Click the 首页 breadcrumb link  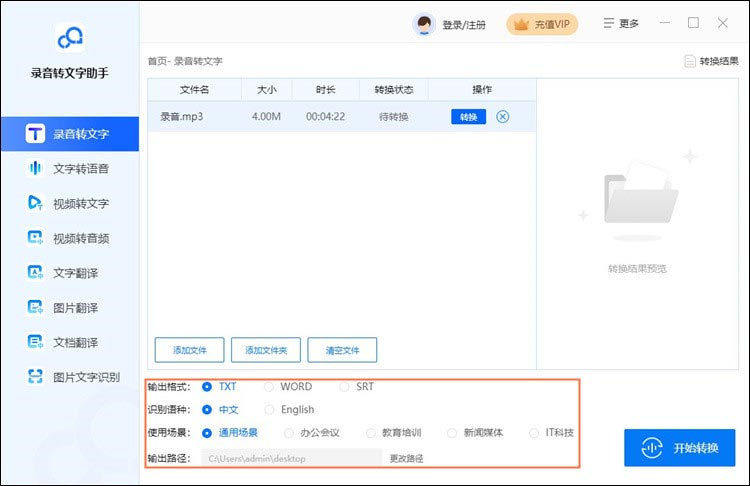tap(157, 61)
